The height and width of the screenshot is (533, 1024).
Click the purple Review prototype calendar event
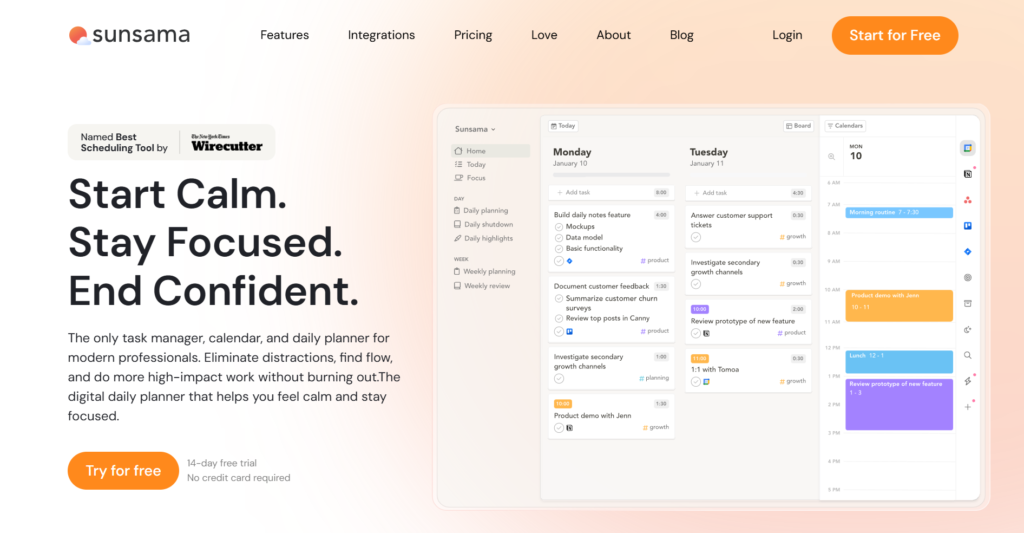tap(900, 404)
